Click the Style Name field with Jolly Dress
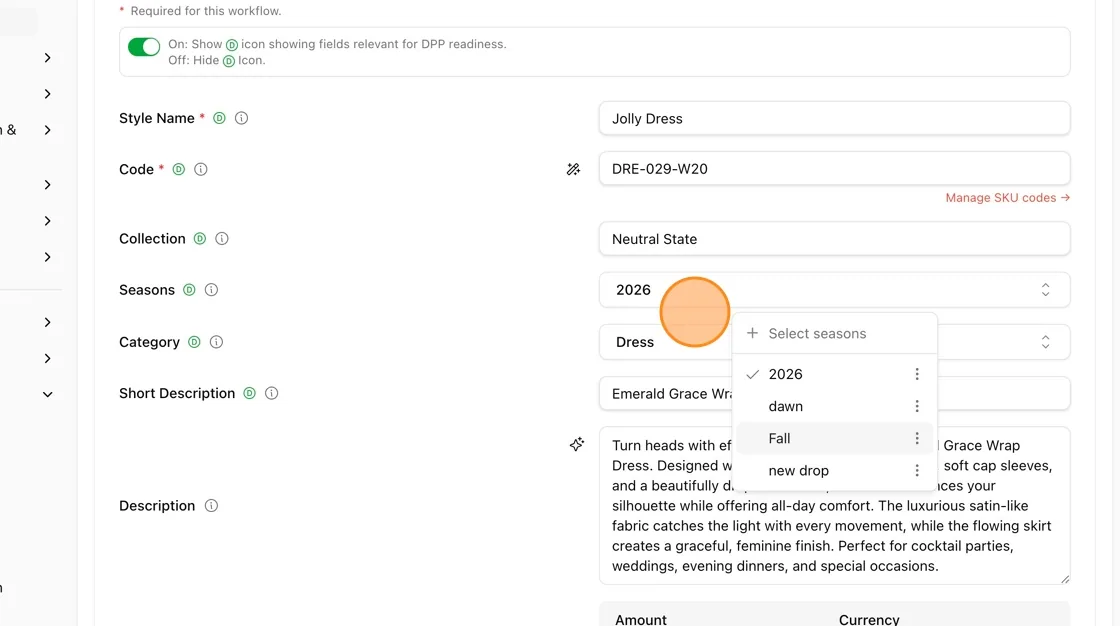Image resolution: width=1120 pixels, height=626 pixels. 834,118
